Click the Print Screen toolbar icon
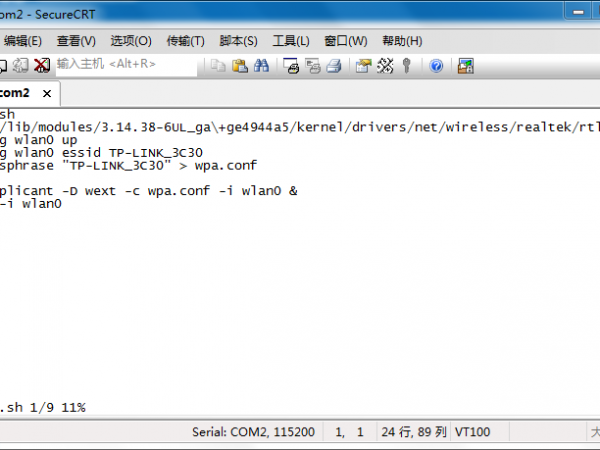The image size is (600, 450). point(292,65)
